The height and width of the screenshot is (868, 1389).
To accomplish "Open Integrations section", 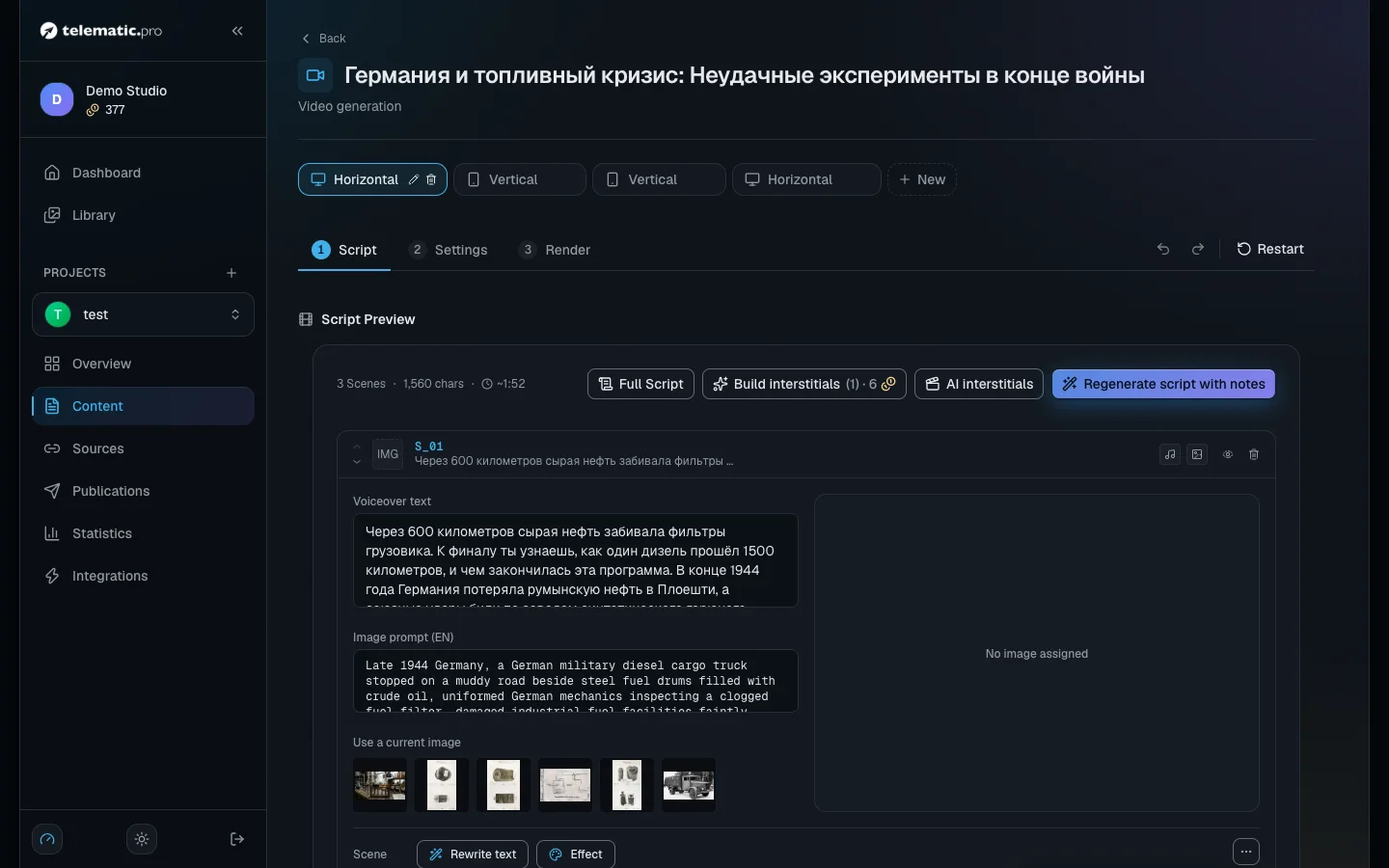I will [x=143, y=576].
